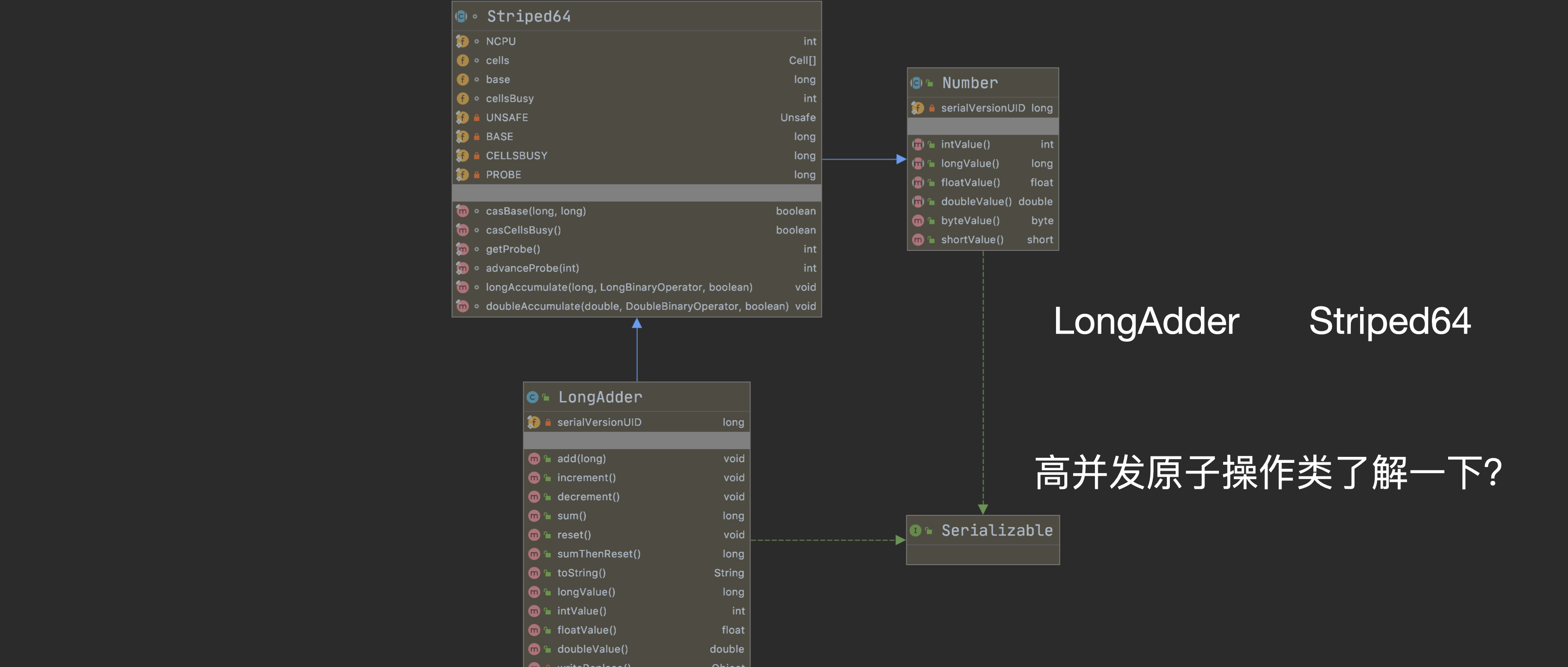1568x667 pixels.
Task: Click the Number class icon
Action: coord(916,83)
